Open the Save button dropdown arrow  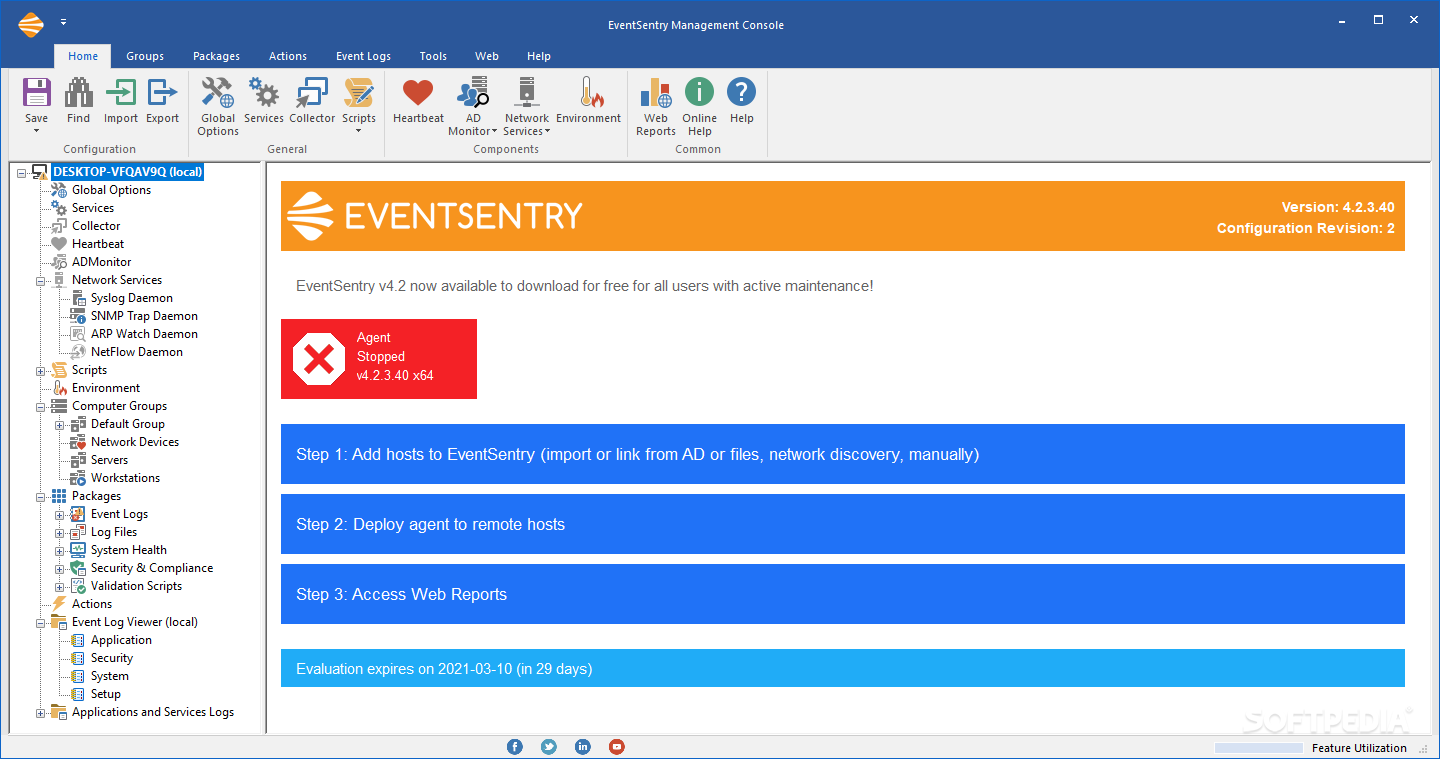pyautogui.click(x=36, y=131)
